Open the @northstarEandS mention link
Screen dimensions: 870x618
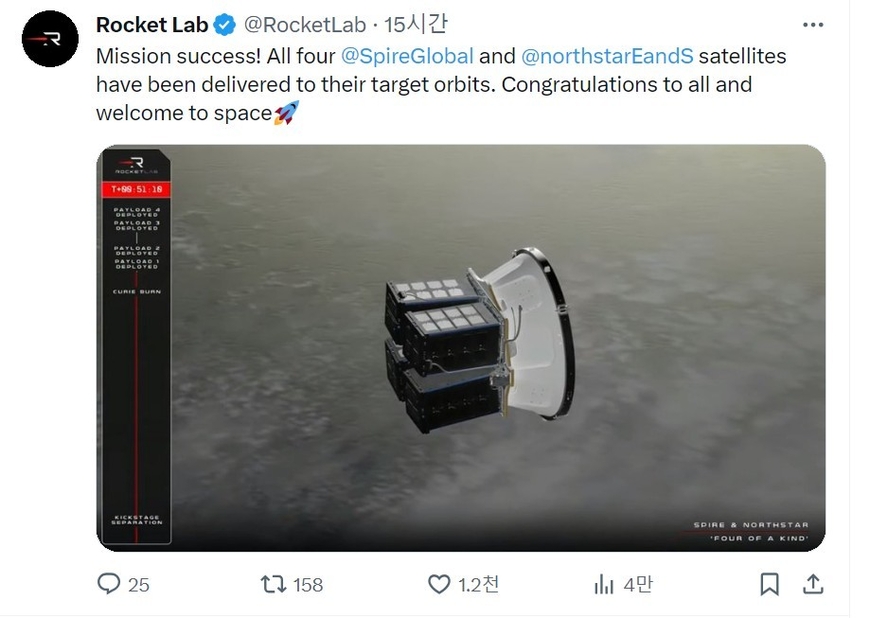(607, 56)
